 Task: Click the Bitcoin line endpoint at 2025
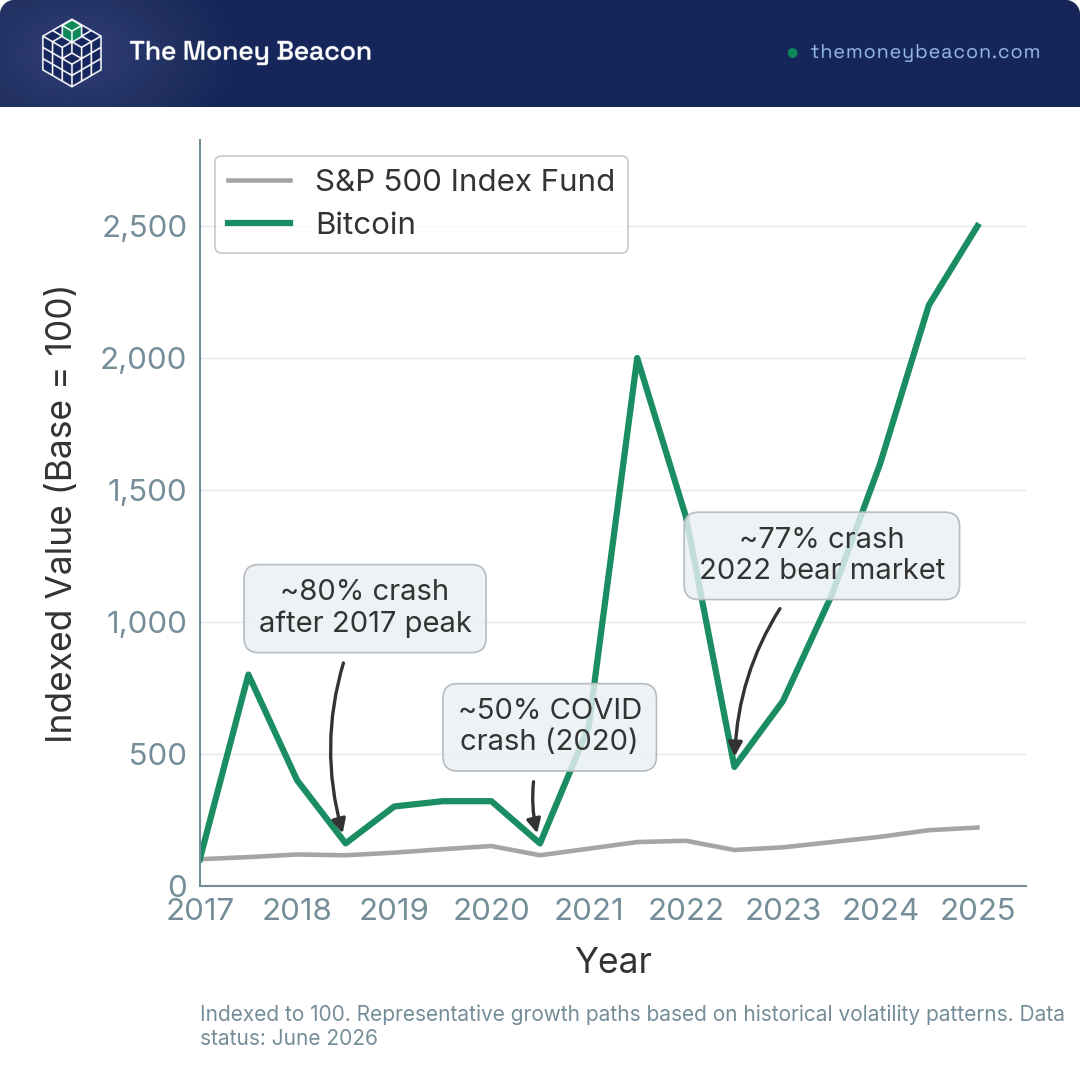(x=978, y=225)
